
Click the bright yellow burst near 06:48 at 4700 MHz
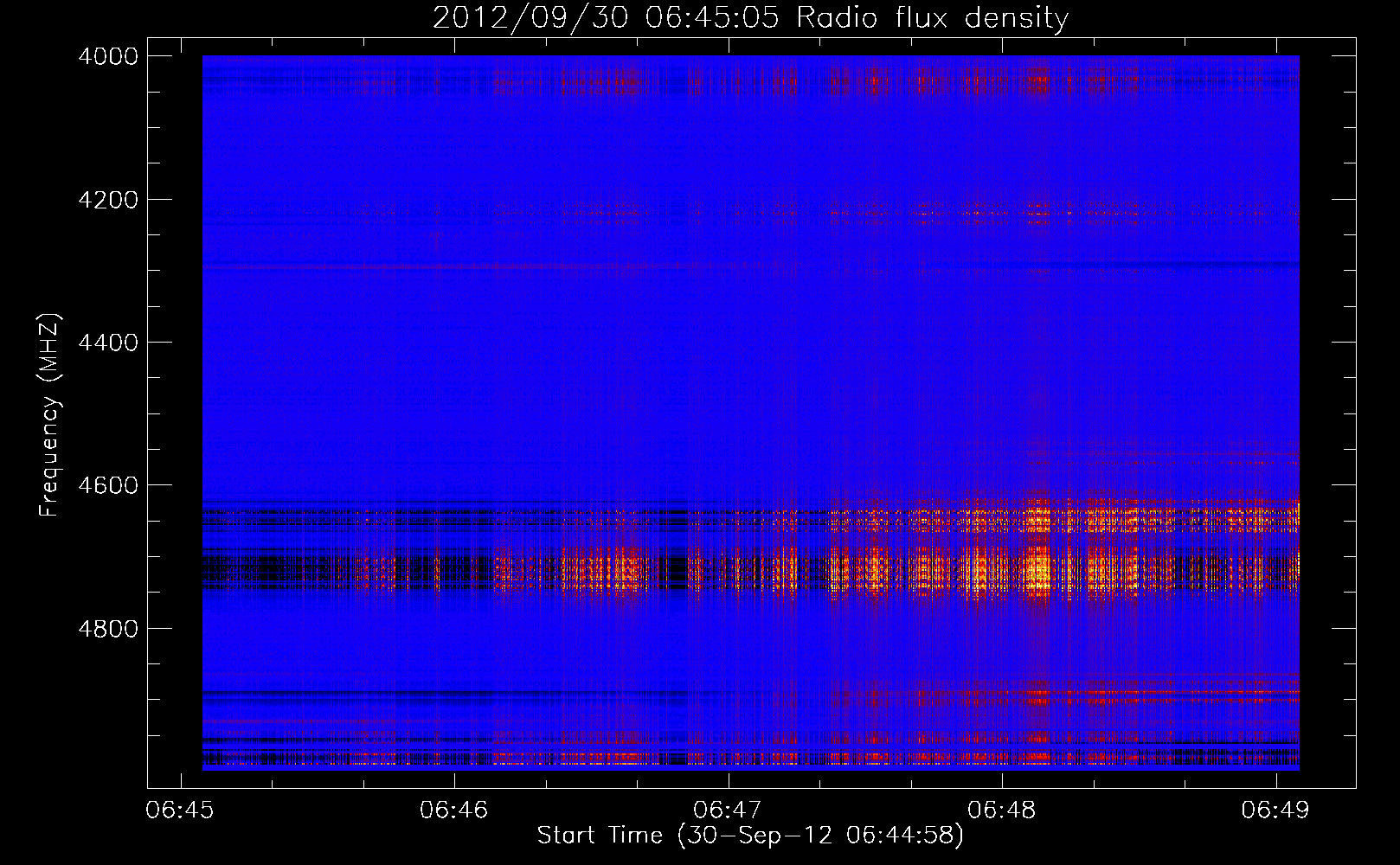[1037, 571]
